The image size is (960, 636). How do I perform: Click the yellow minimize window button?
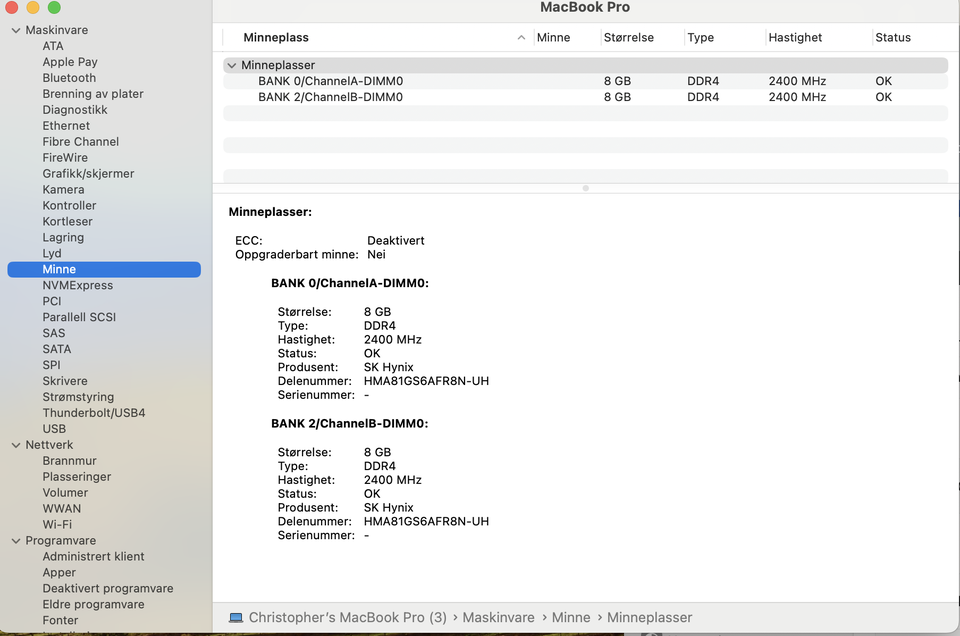point(33,8)
